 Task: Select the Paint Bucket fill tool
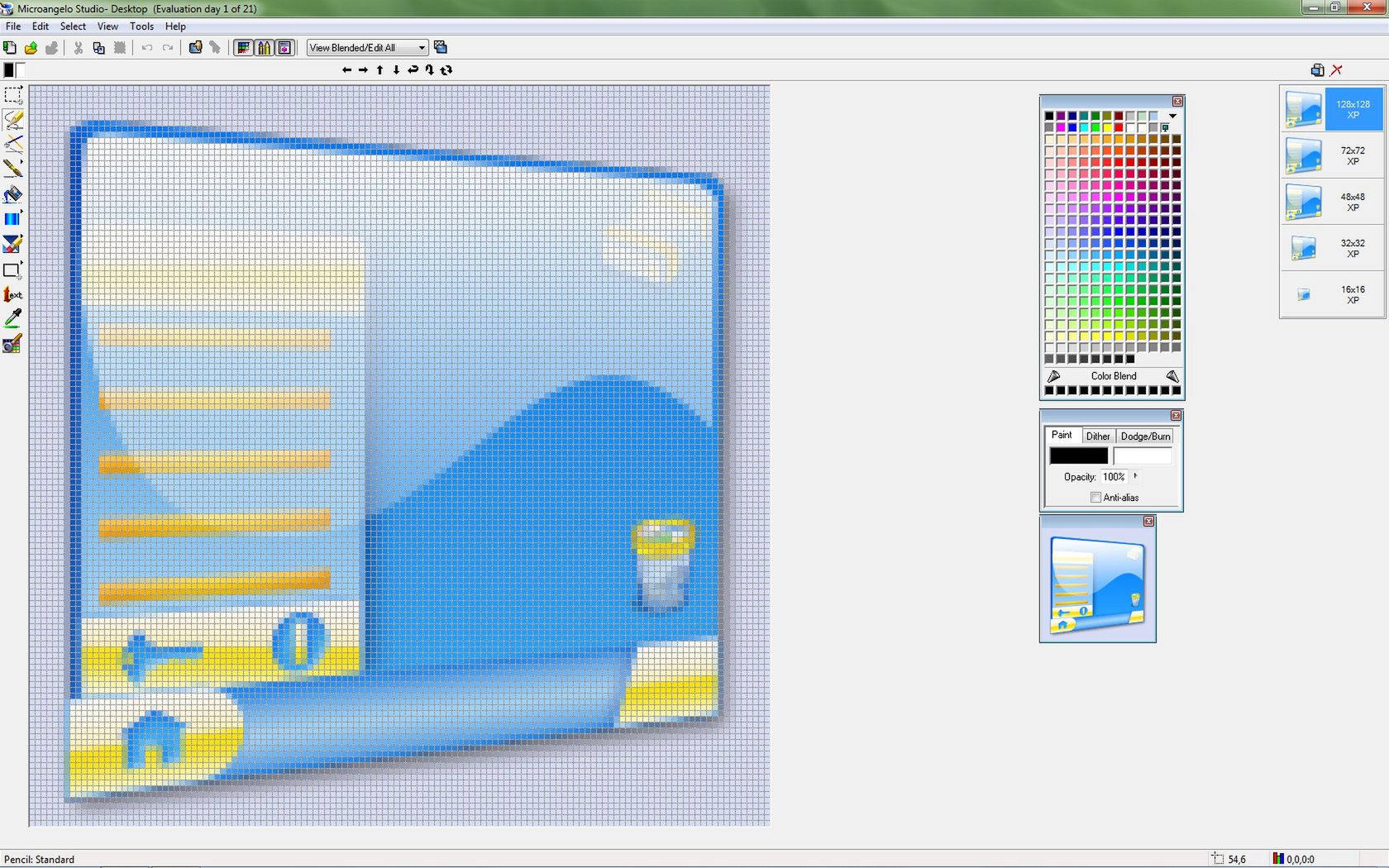tap(14, 195)
